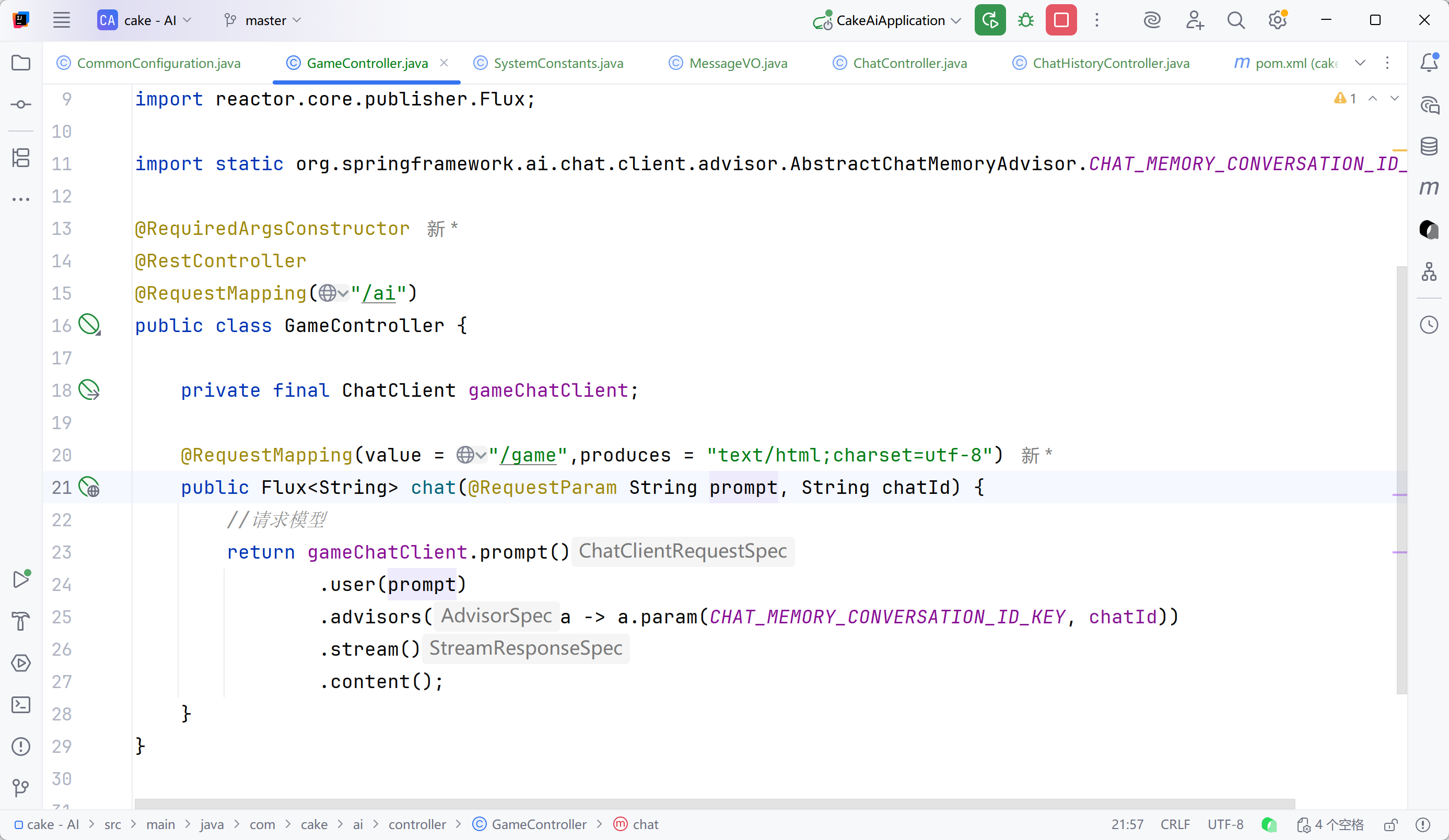This screenshot has width=1449, height=840.
Task: Open CakeAiApplication run configuration dropdown
Action: (x=956, y=21)
